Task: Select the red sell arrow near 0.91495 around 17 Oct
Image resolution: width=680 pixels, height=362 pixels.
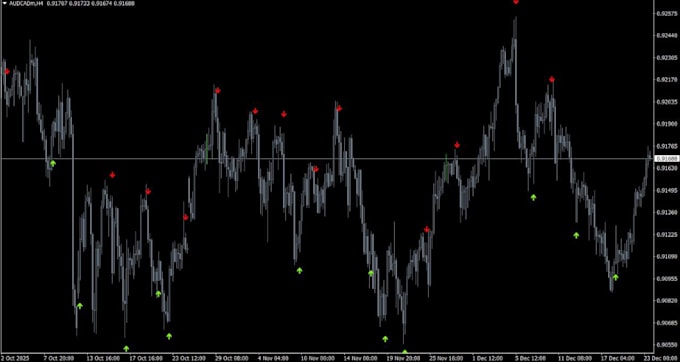Action: click(x=148, y=191)
